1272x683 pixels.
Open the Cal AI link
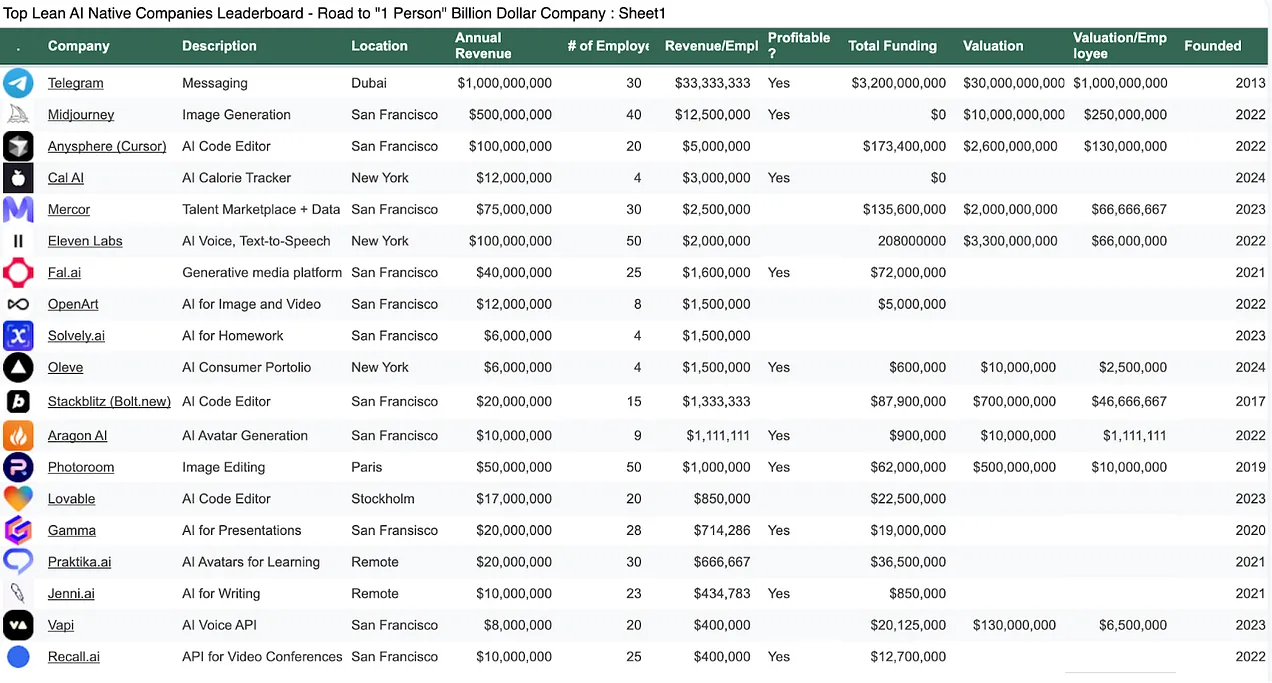click(66, 178)
